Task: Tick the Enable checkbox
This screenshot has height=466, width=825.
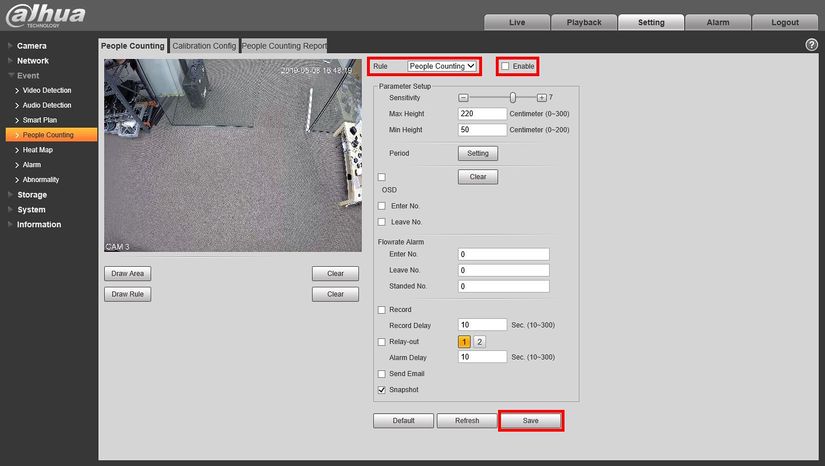Action: (505, 66)
